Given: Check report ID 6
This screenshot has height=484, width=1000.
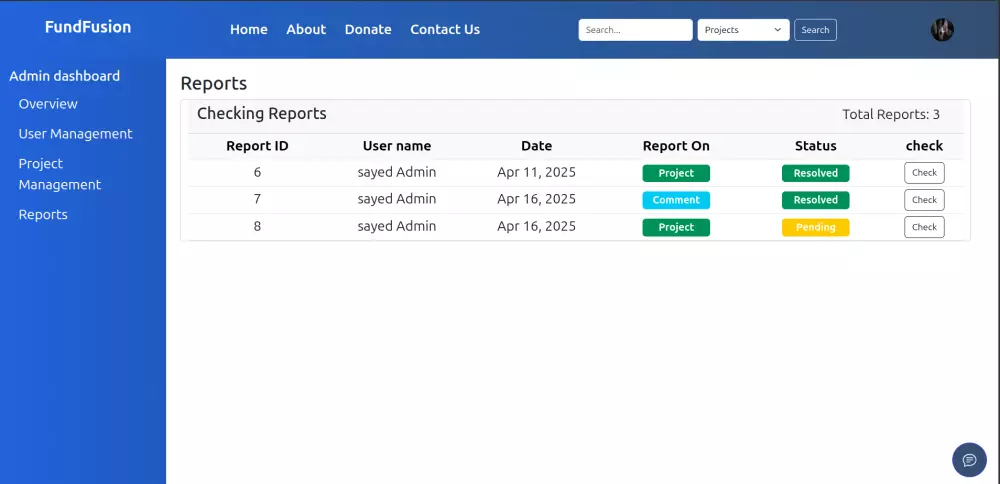Looking at the screenshot, I should coord(924,173).
